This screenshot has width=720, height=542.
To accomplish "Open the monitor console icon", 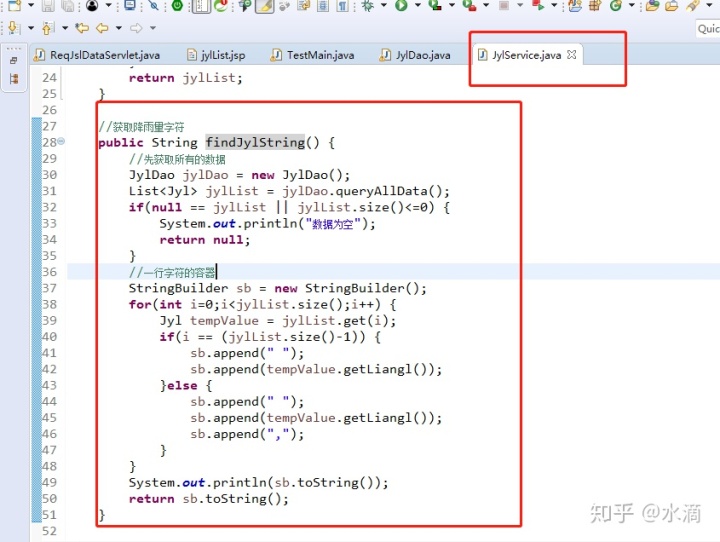I will (x=130, y=6).
